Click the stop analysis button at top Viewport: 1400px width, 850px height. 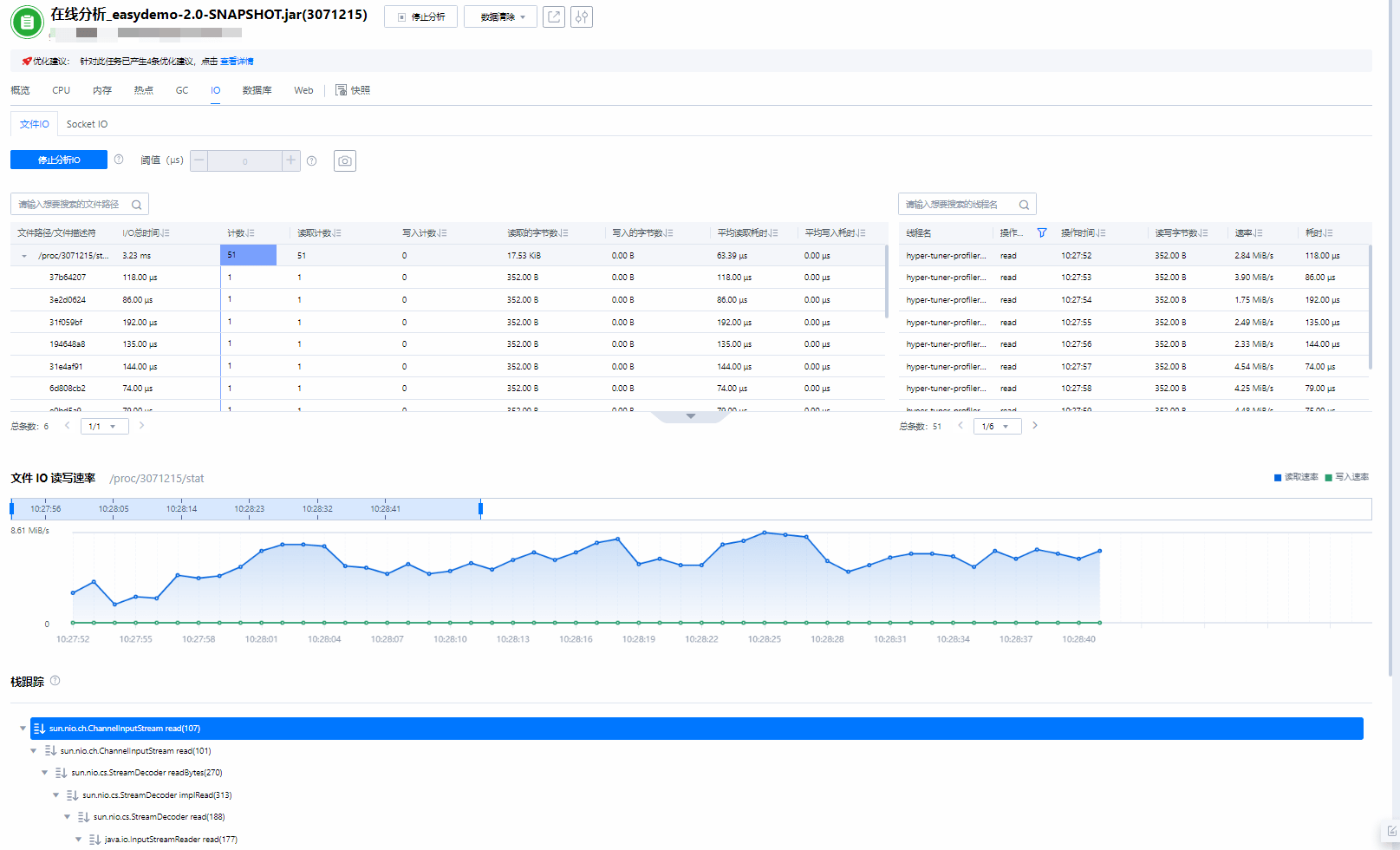pyautogui.click(x=420, y=17)
